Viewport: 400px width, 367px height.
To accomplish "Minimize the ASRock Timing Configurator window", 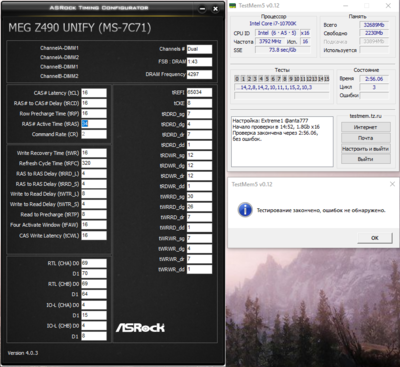I will pyautogui.click(x=202, y=9).
